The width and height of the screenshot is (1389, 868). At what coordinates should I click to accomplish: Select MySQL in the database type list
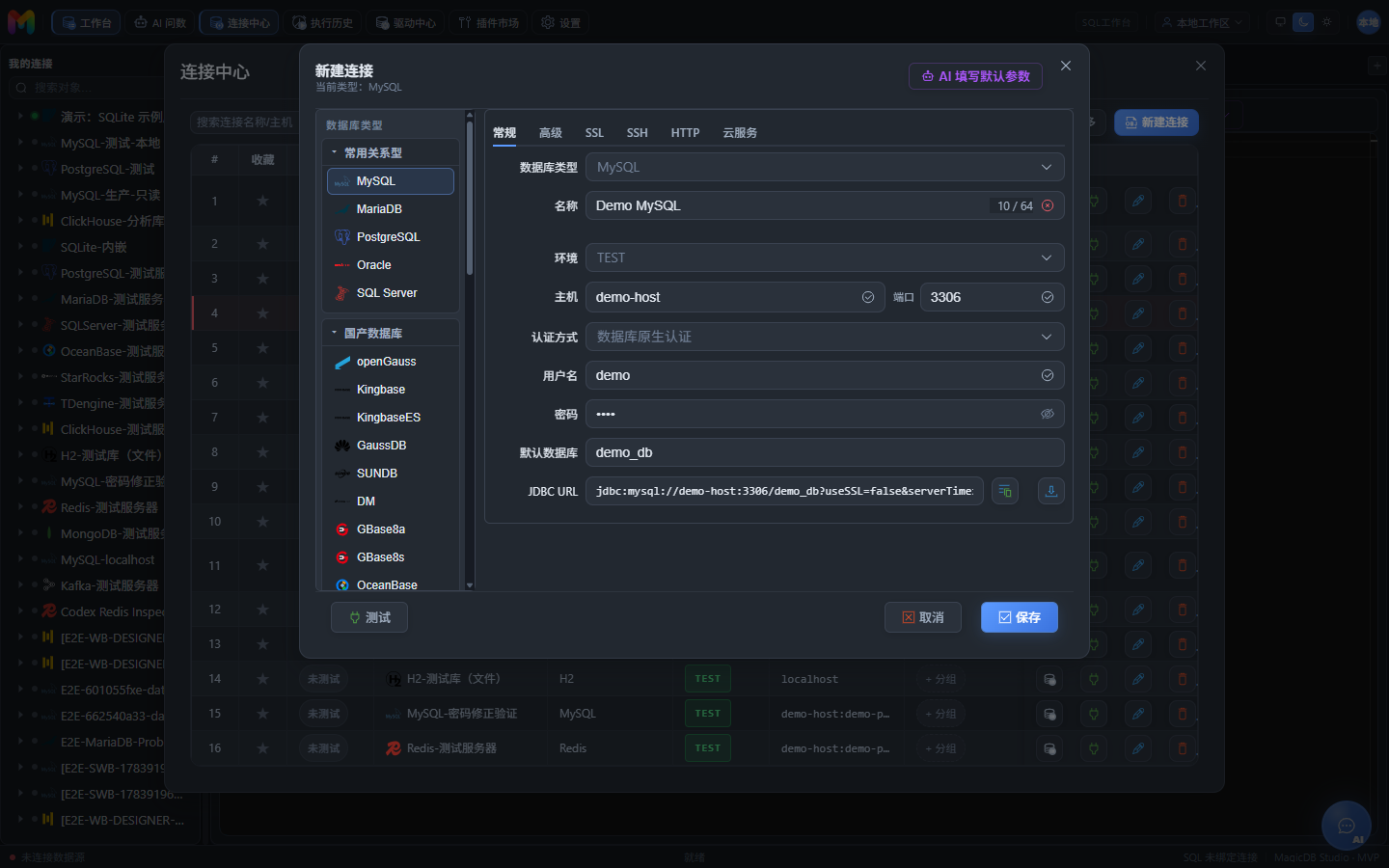(391, 181)
